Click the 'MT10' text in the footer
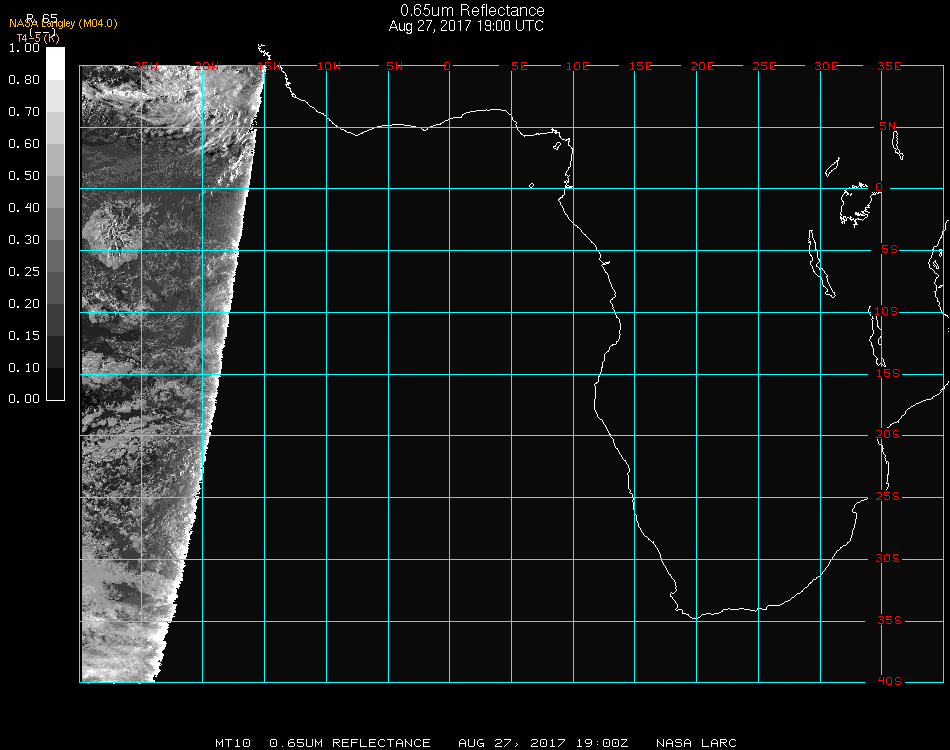This screenshot has width=950, height=750. 233,743
